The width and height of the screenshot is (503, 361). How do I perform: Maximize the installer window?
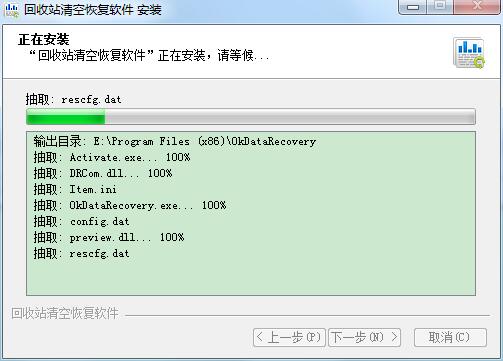coord(440,7)
